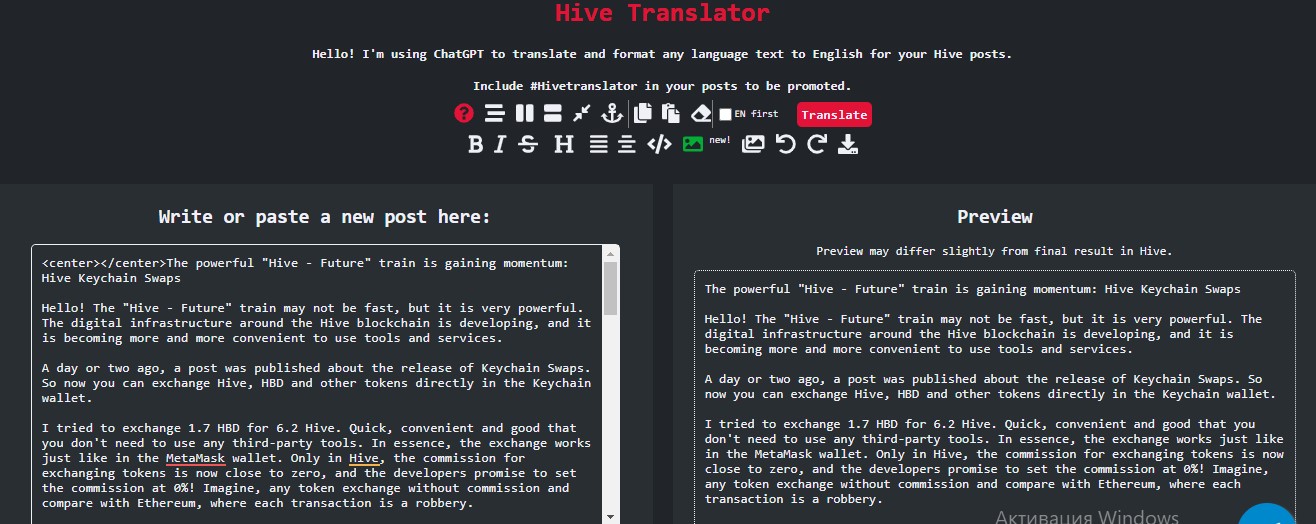The image size is (1316, 524).
Task: Switch to two stacked rows layout
Action: 553,113
